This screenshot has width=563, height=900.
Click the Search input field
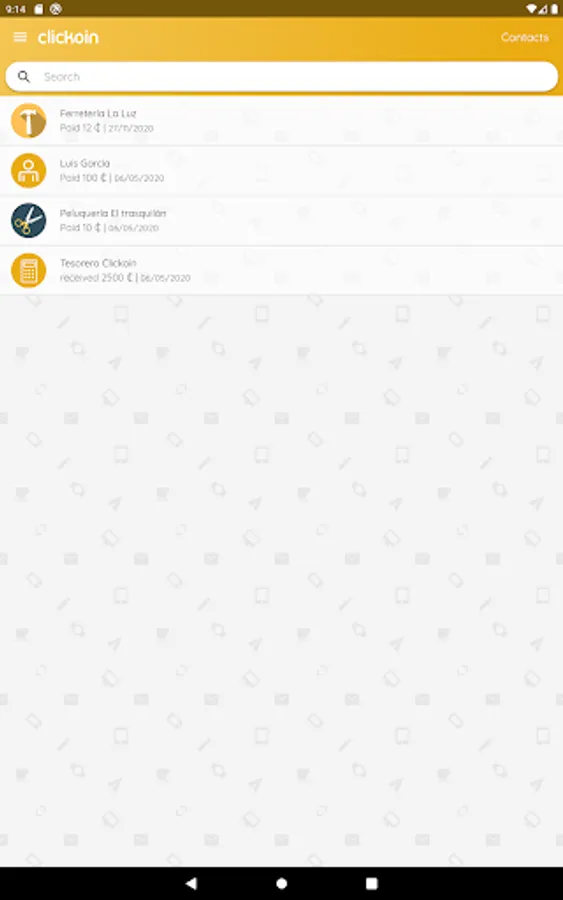pos(281,76)
